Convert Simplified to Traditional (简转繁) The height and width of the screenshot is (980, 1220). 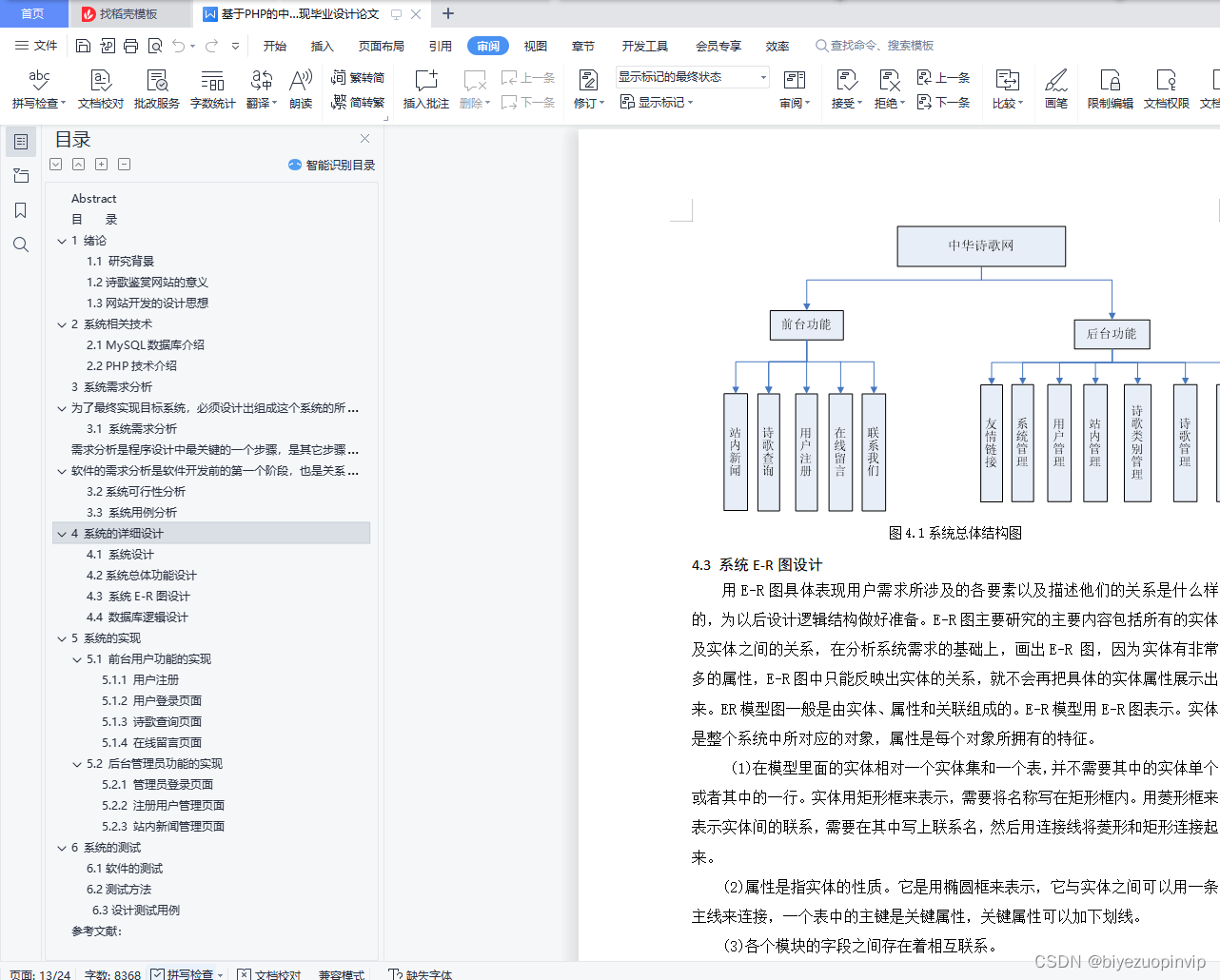358,102
